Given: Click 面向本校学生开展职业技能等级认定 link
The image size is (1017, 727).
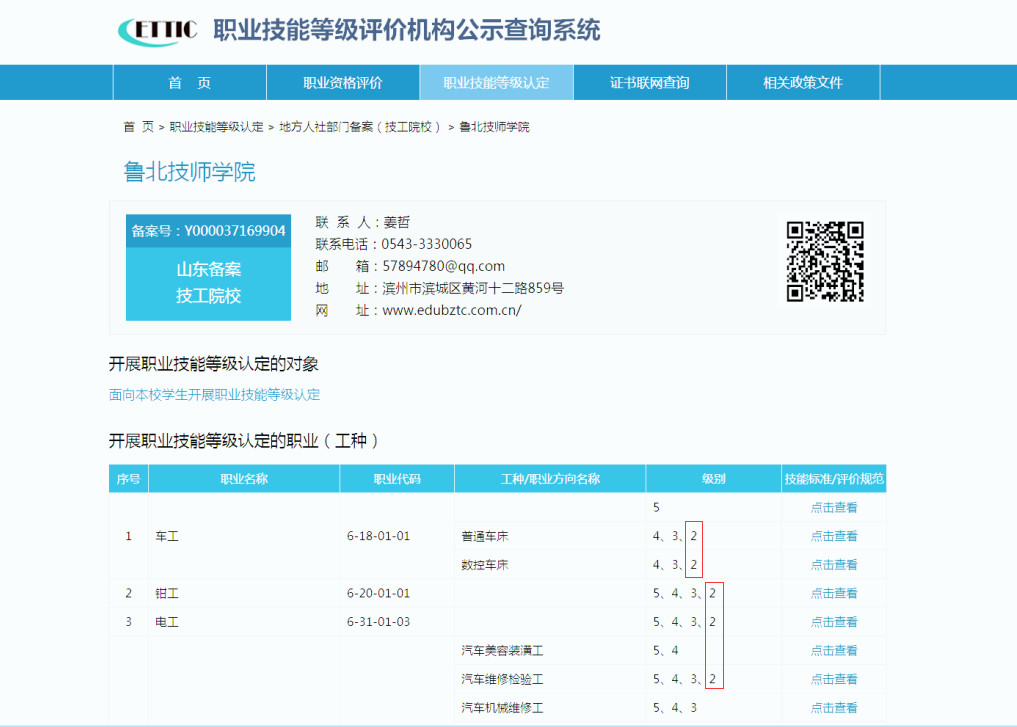Looking at the screenshot, I should (x=214, y=395).
